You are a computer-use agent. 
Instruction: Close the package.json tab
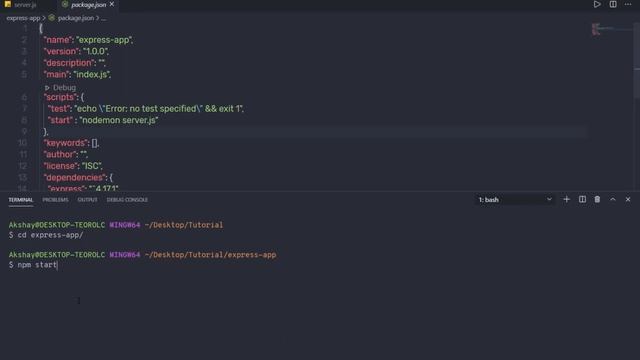pos(112,4)
